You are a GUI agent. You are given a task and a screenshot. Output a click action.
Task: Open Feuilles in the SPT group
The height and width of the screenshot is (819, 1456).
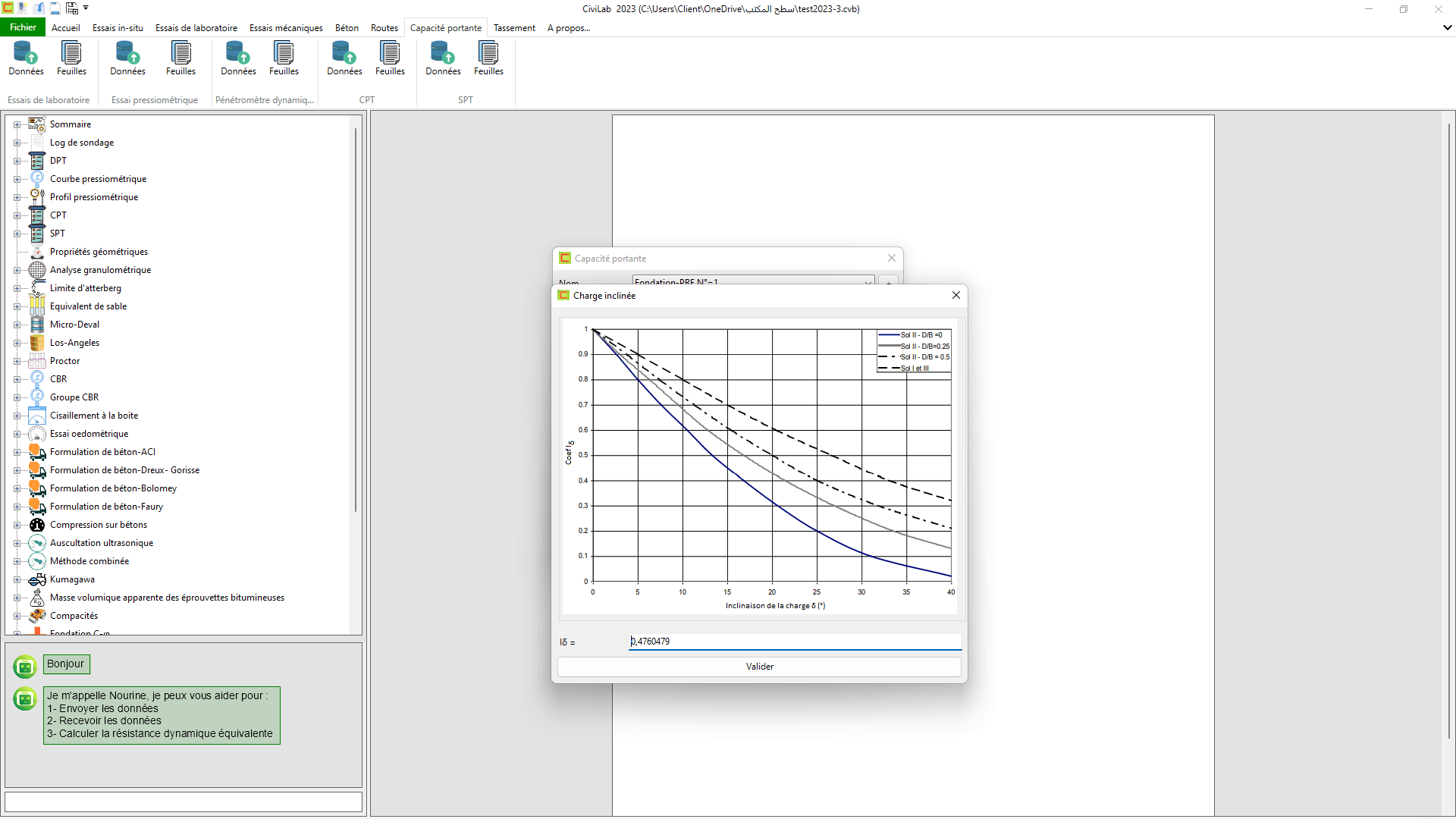[x=488, y=59]
